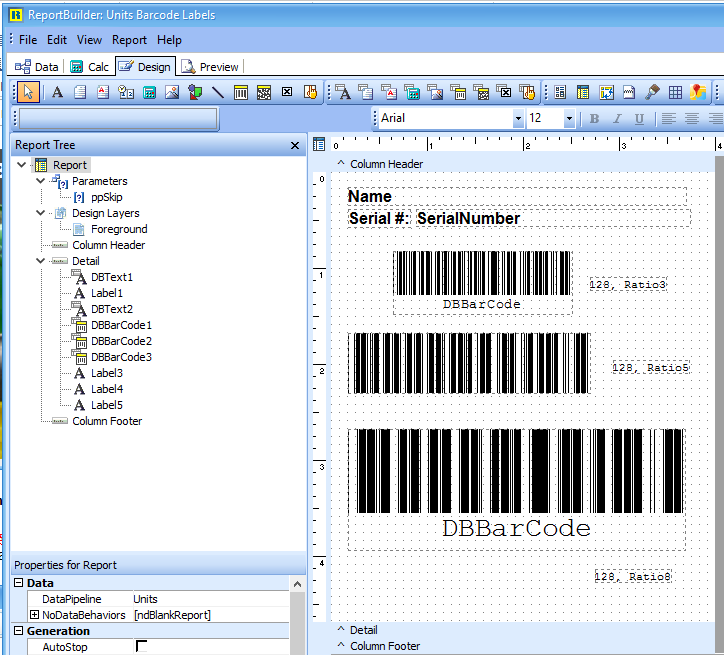Click the edit box in the toolbar
The image size is (724, 655).
[118, 119]
